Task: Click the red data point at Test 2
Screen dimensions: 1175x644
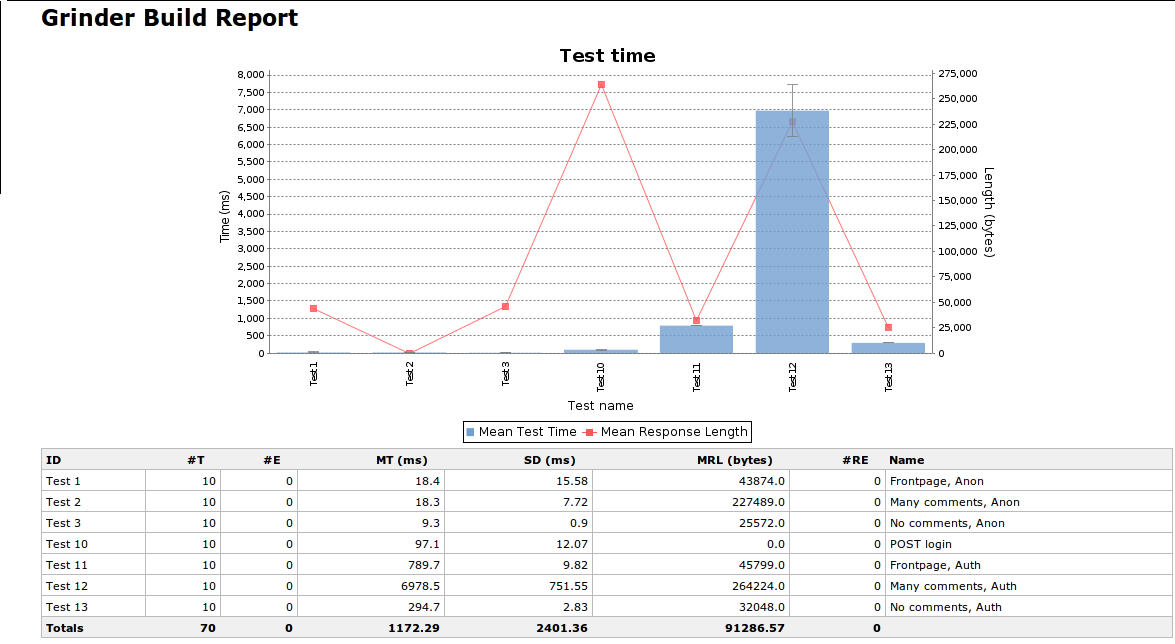Action: (409, 353)
